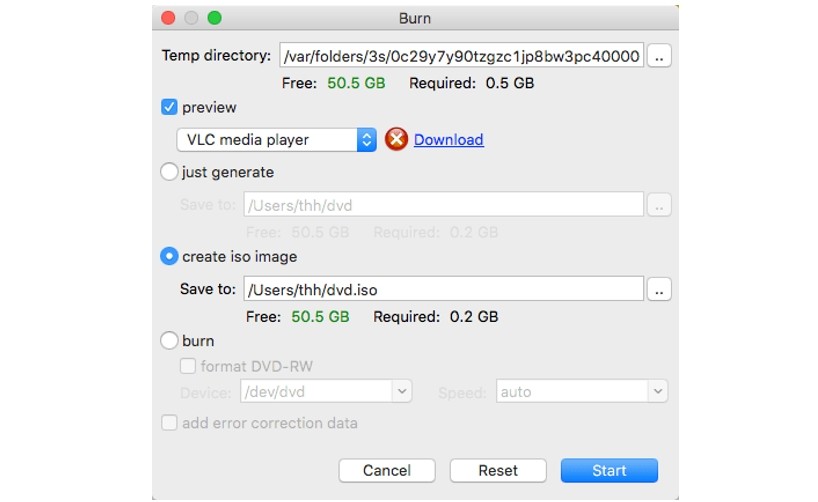Close the Burn dialog window
The image size is (818, 502).
coord(168,18)
